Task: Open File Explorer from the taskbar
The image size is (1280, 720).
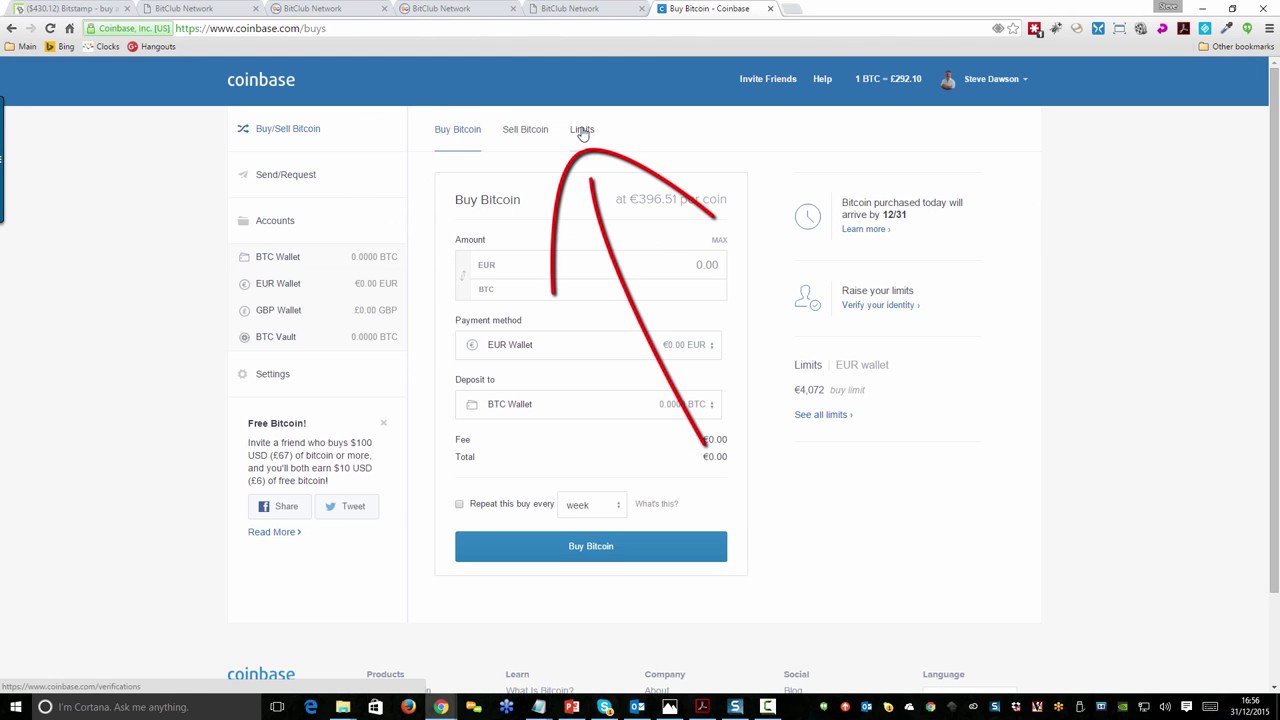Action: (x=343, y=707)
